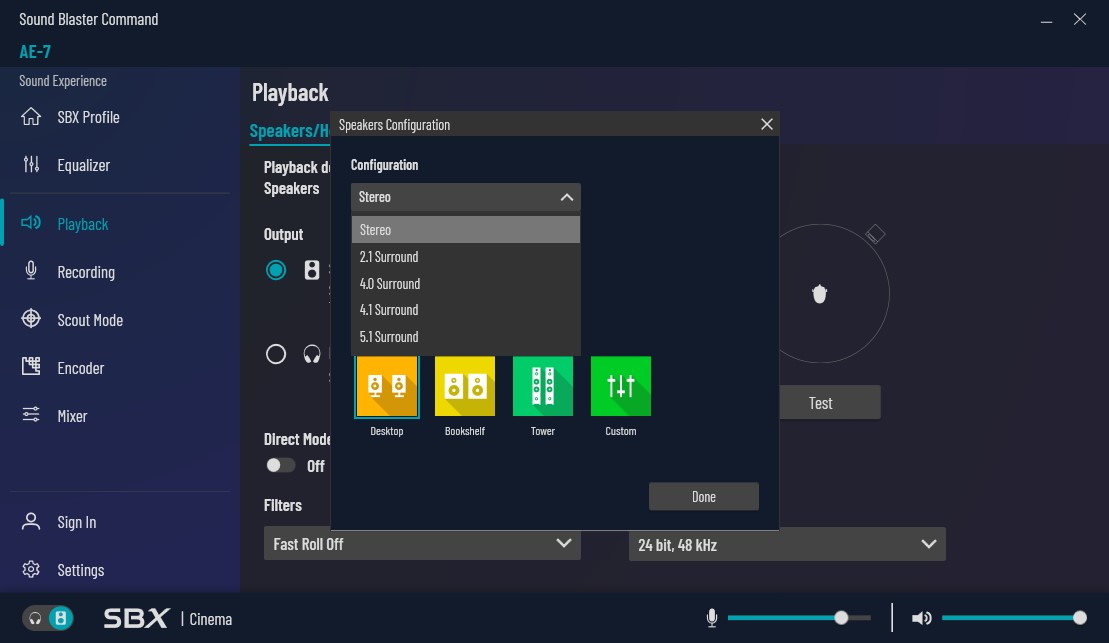1109x643 pixels.
Task: Select the Desktop speaker type tile
Action: tap(387, 386)
